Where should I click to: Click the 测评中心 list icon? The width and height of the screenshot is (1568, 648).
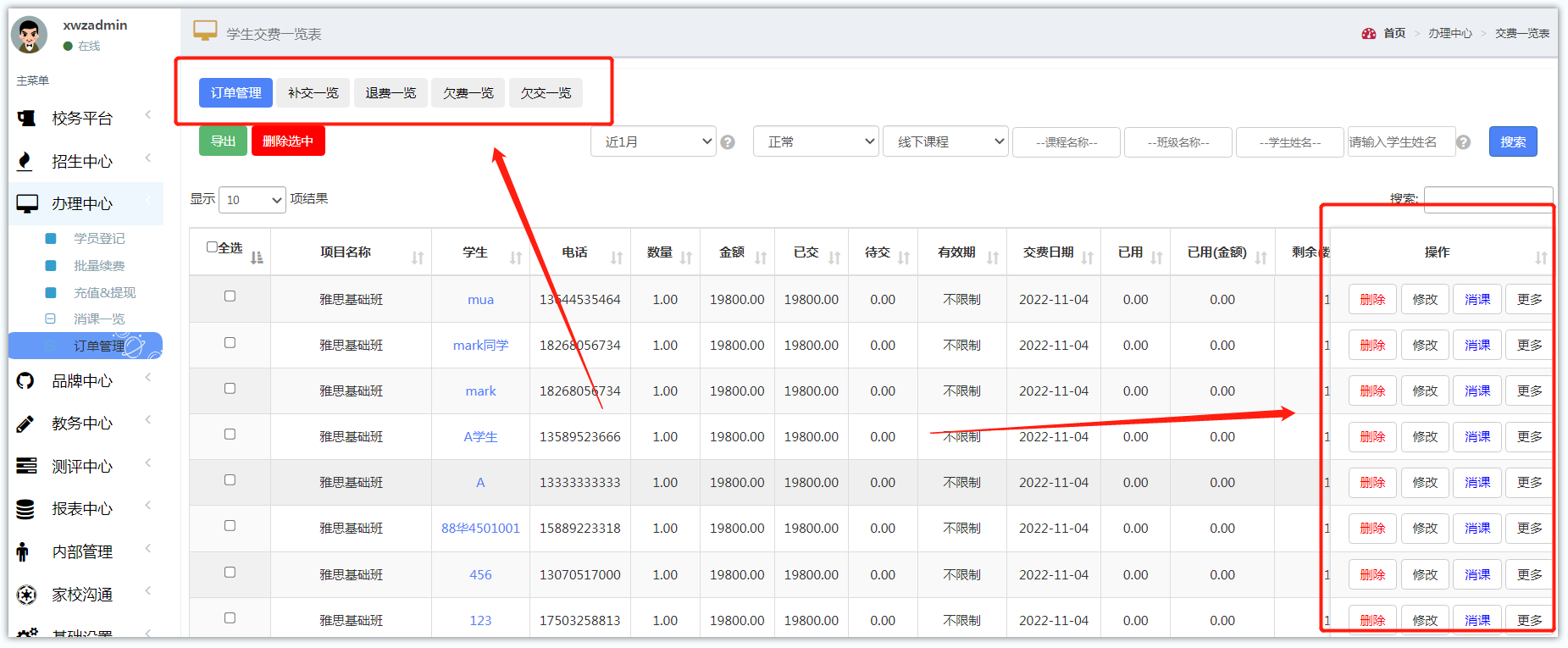(26, 466)
